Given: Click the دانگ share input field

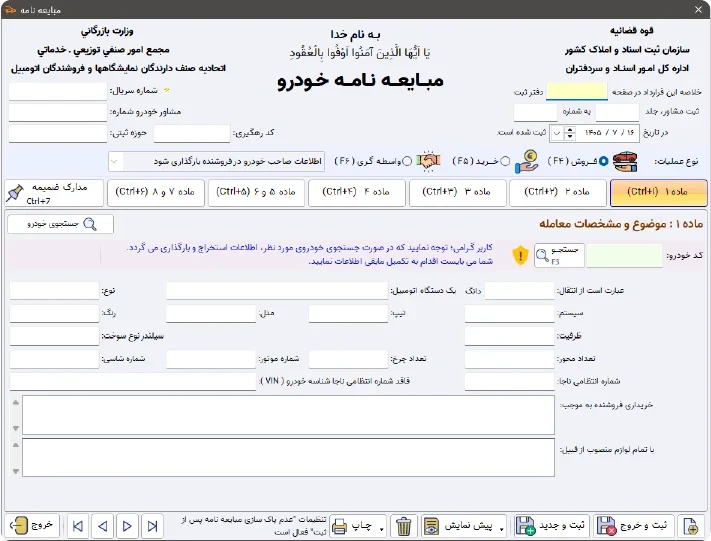Looking at the screenshot, I should click(x=519, y=291).
